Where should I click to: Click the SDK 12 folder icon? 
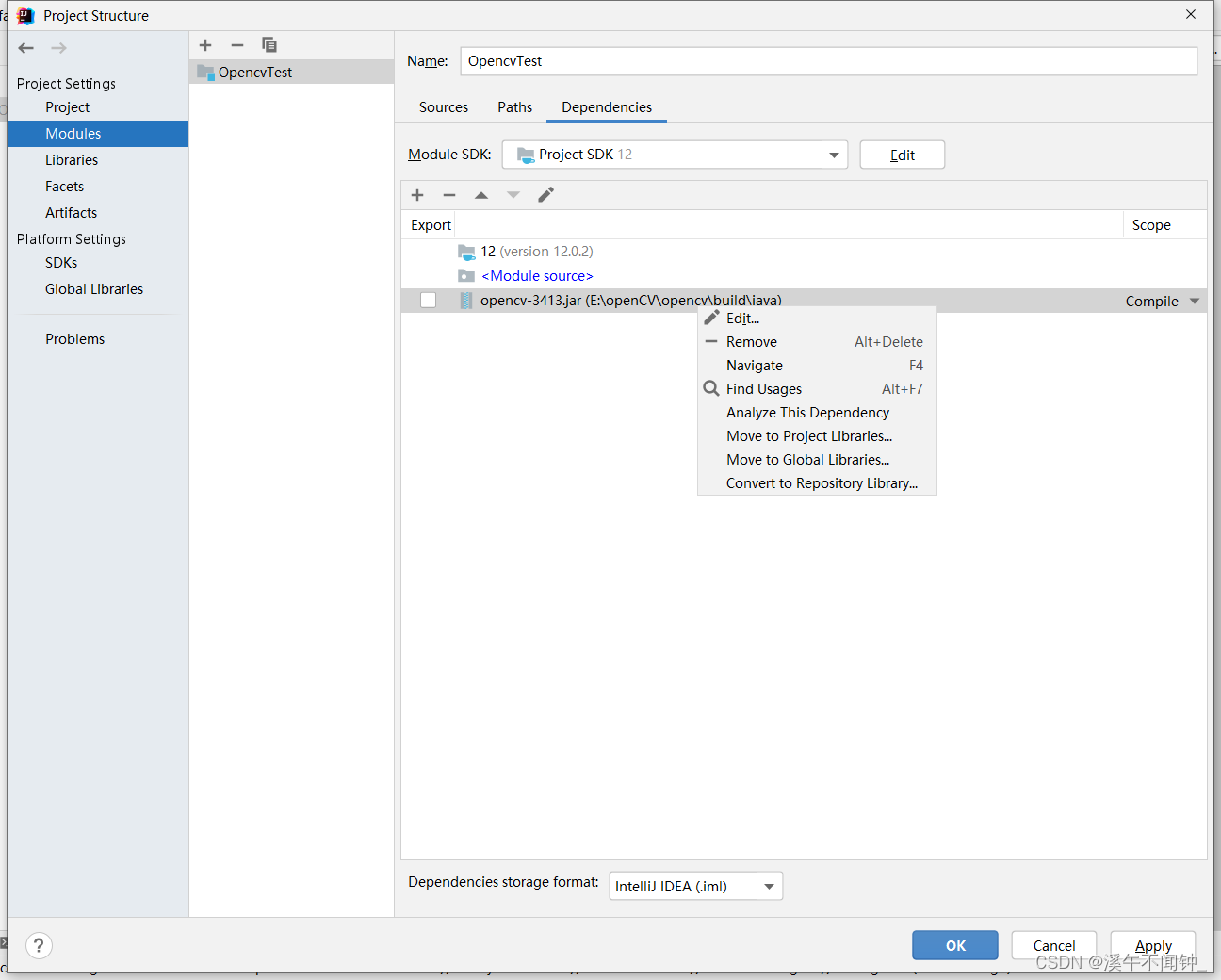coord(466,252)
